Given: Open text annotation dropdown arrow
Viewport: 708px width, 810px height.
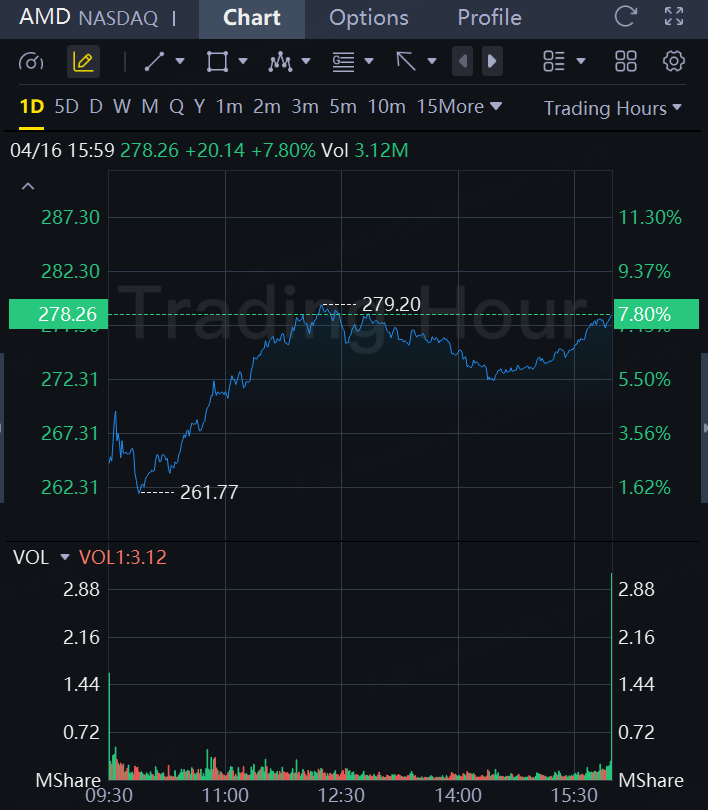Looking at the screenshot, I should 369,61.
